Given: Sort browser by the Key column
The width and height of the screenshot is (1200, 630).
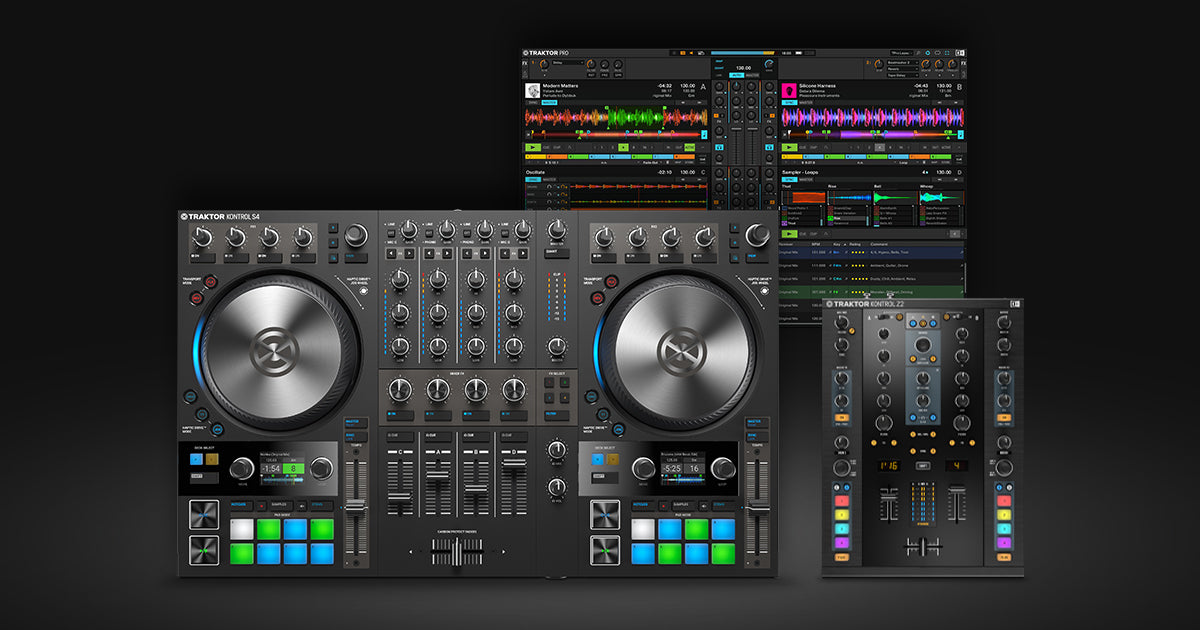Looking at the screenshot, I should (x=837, y=244).
